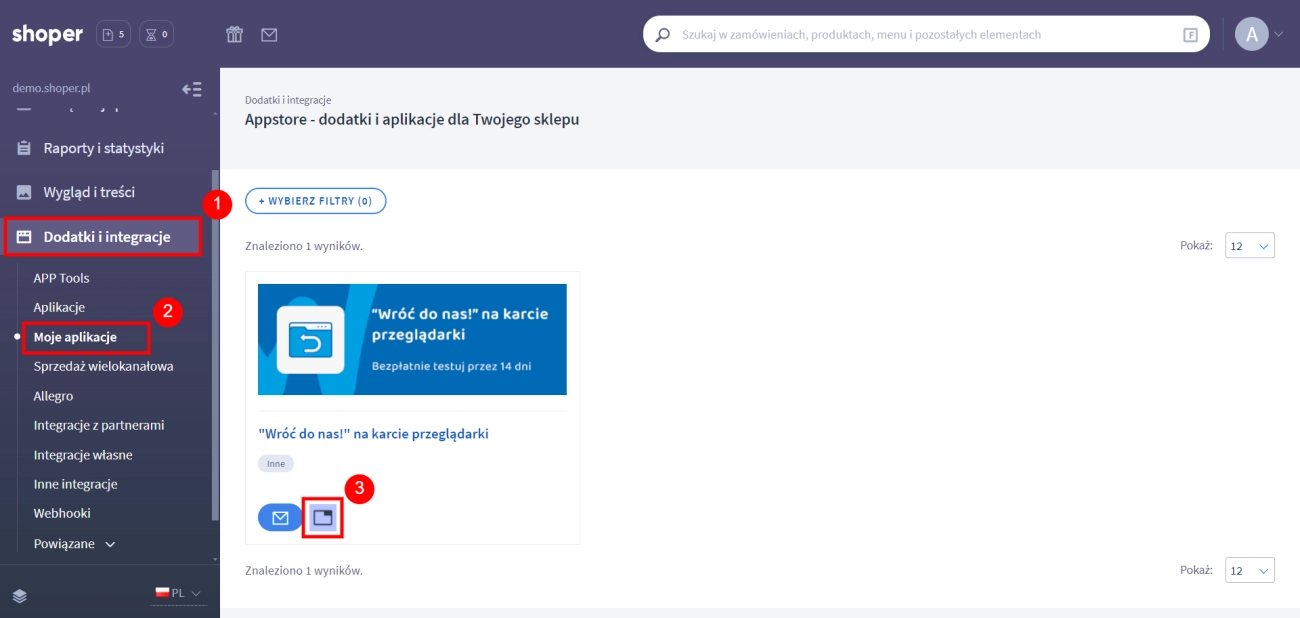Click the "Wróć do nas!" app banner thumbnail
Viewport: 1300px width, 618px height.
(412, 339)
